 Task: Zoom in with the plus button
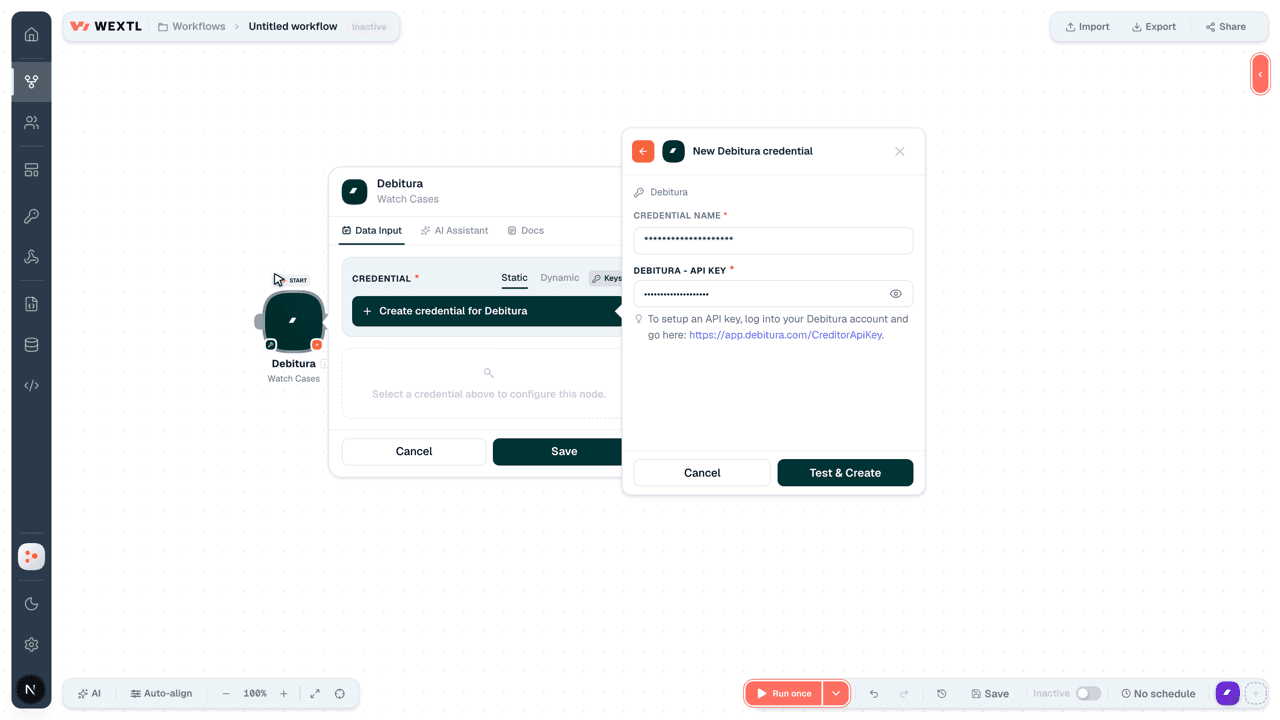(284, 694)
